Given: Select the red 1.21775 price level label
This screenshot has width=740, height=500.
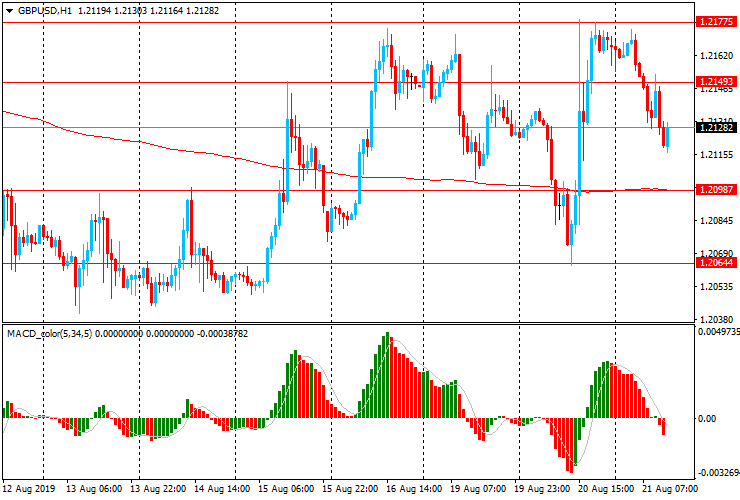Looking at the screenshot, I should pyautogui.click(x=716, y=22).
